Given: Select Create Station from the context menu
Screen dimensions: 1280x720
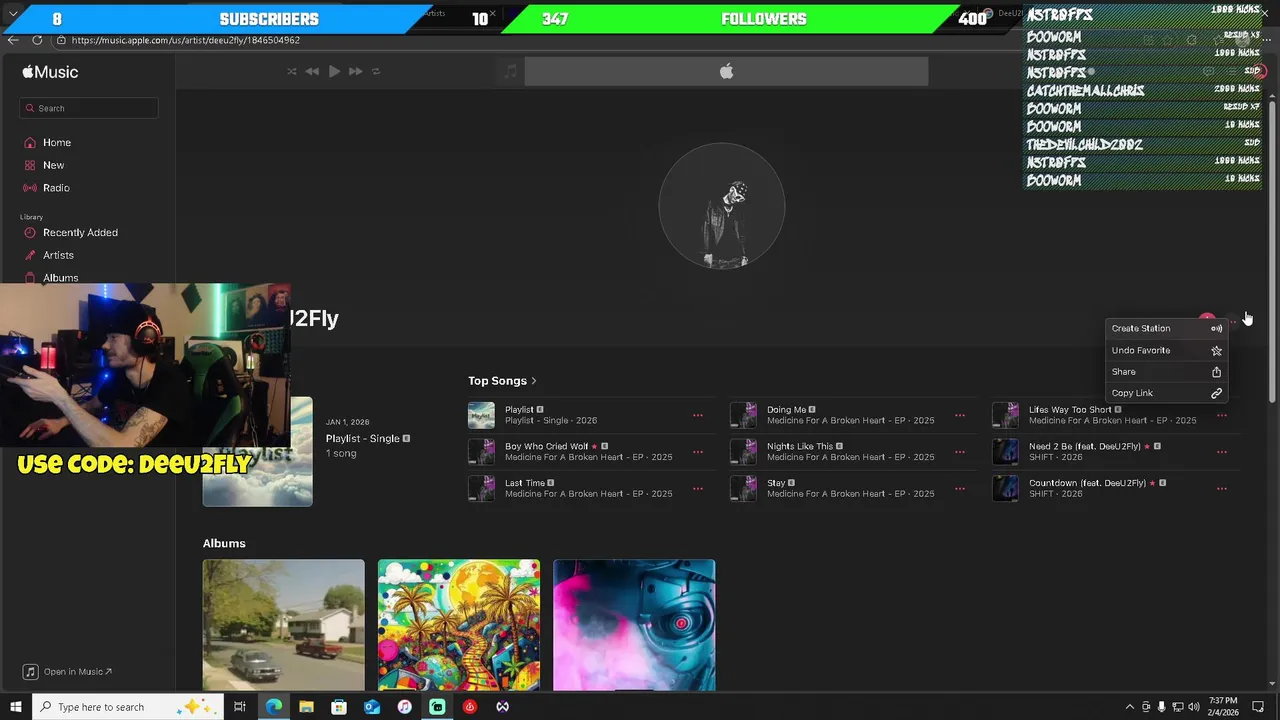Looking at the screenshot, I should pos(1166,328).
